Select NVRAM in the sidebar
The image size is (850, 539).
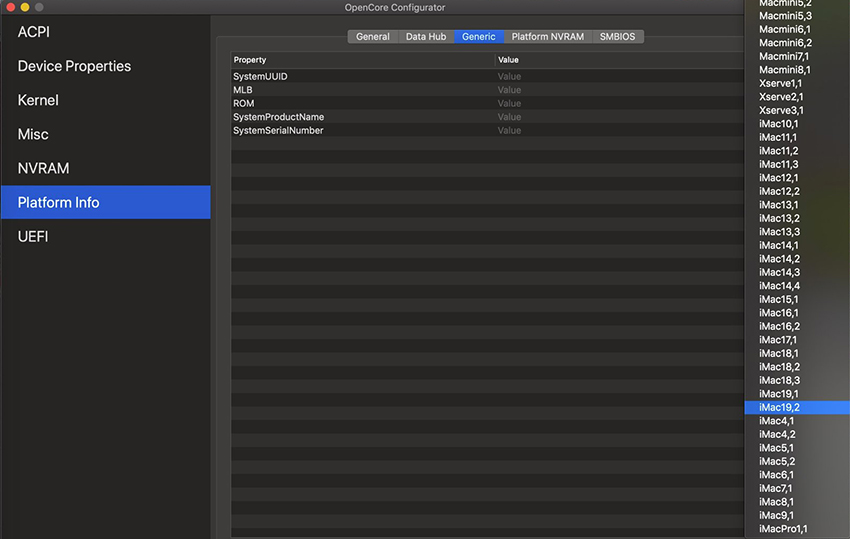(x=106, y=169)
